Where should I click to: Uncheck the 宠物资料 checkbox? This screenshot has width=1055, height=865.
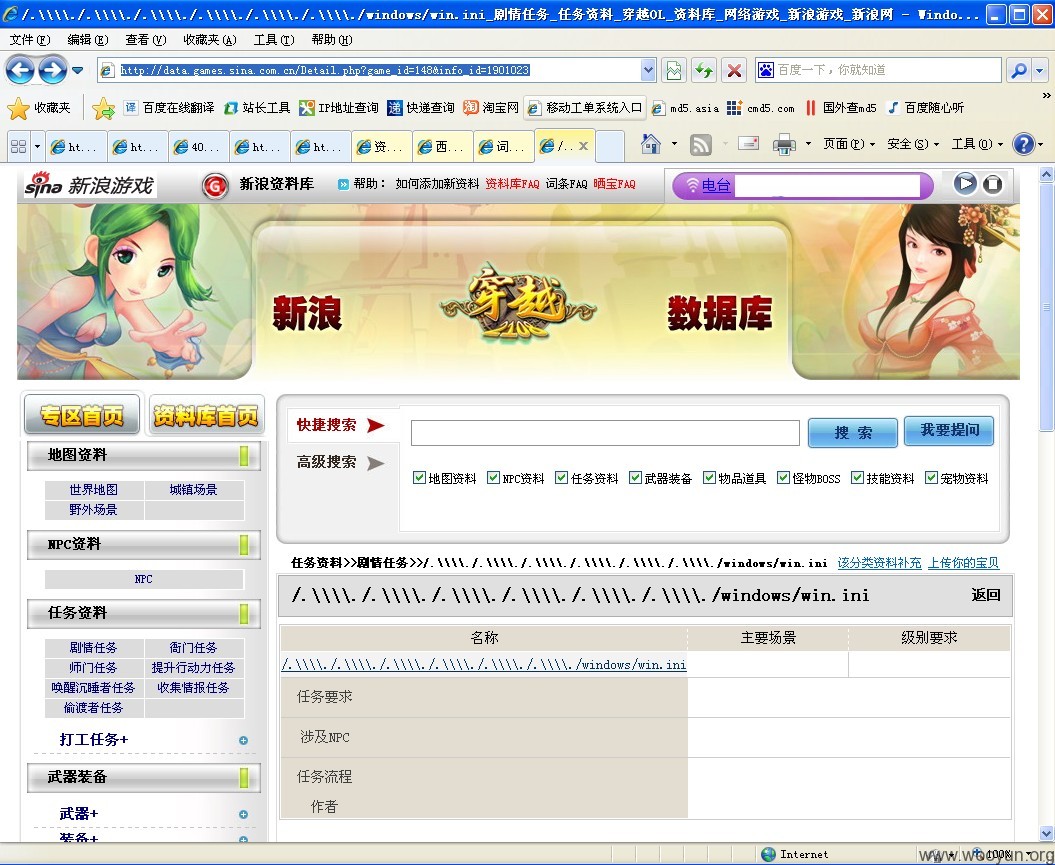(x=931, y=478)
